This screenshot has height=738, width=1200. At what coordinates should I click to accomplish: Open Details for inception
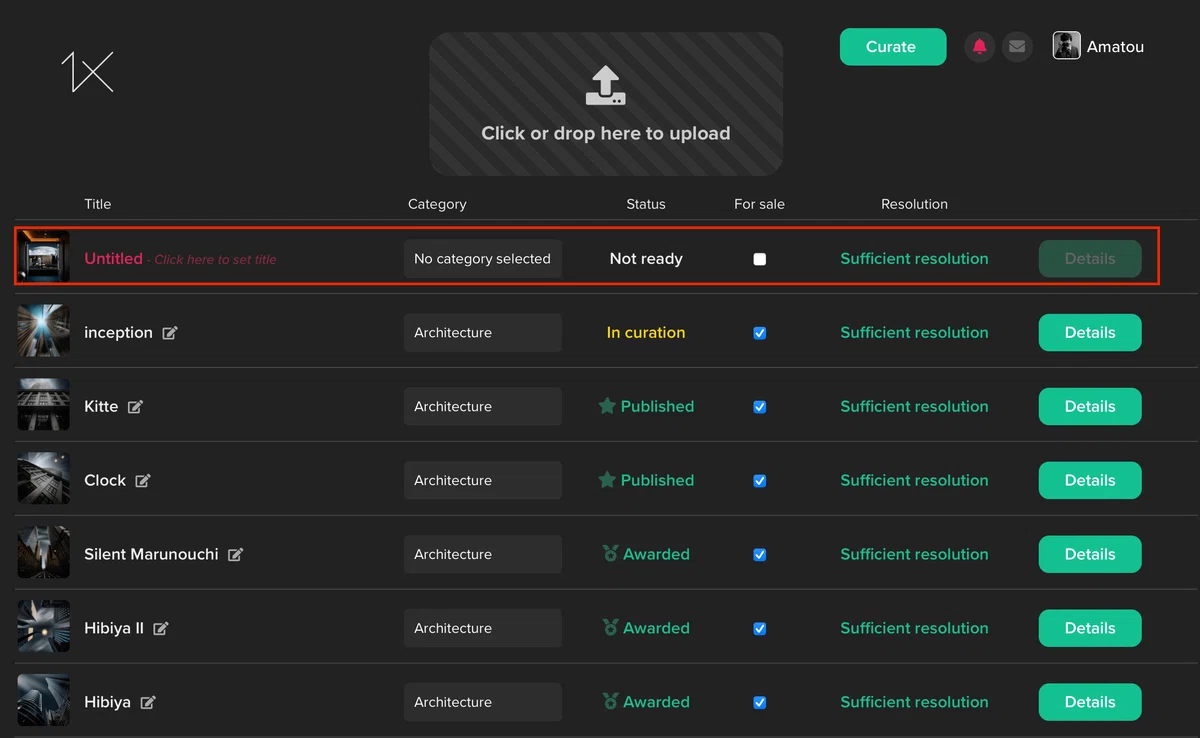click(x=1090, y=333)
